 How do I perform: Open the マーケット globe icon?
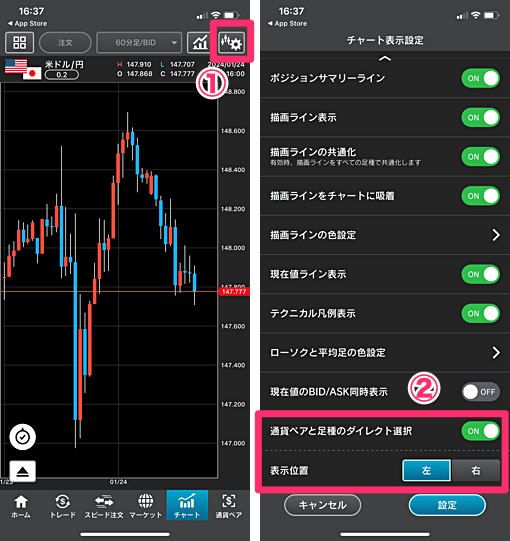[146, 506]
